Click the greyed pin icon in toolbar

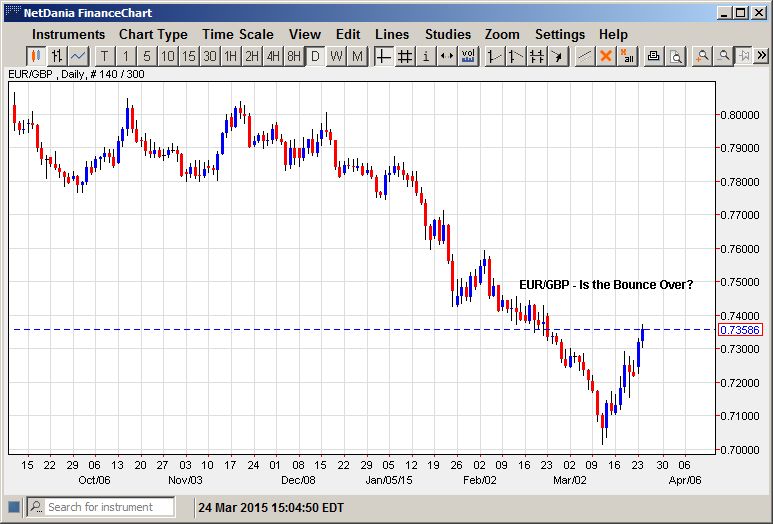[x=744, y=56]
